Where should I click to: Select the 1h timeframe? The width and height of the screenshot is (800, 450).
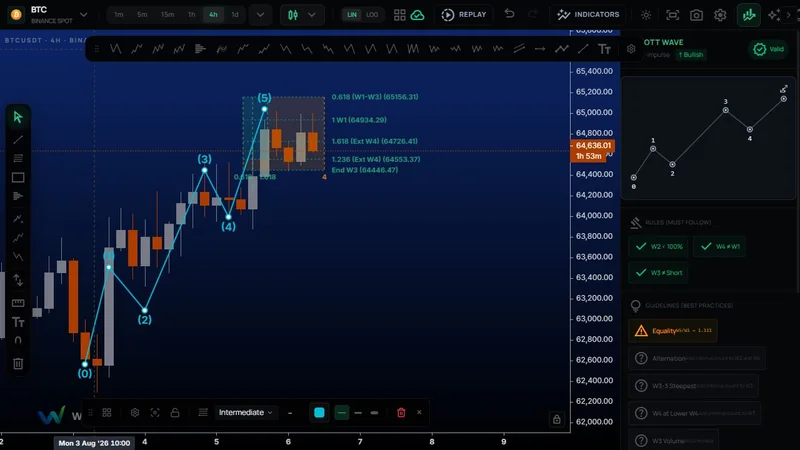[x=191, y=15]
